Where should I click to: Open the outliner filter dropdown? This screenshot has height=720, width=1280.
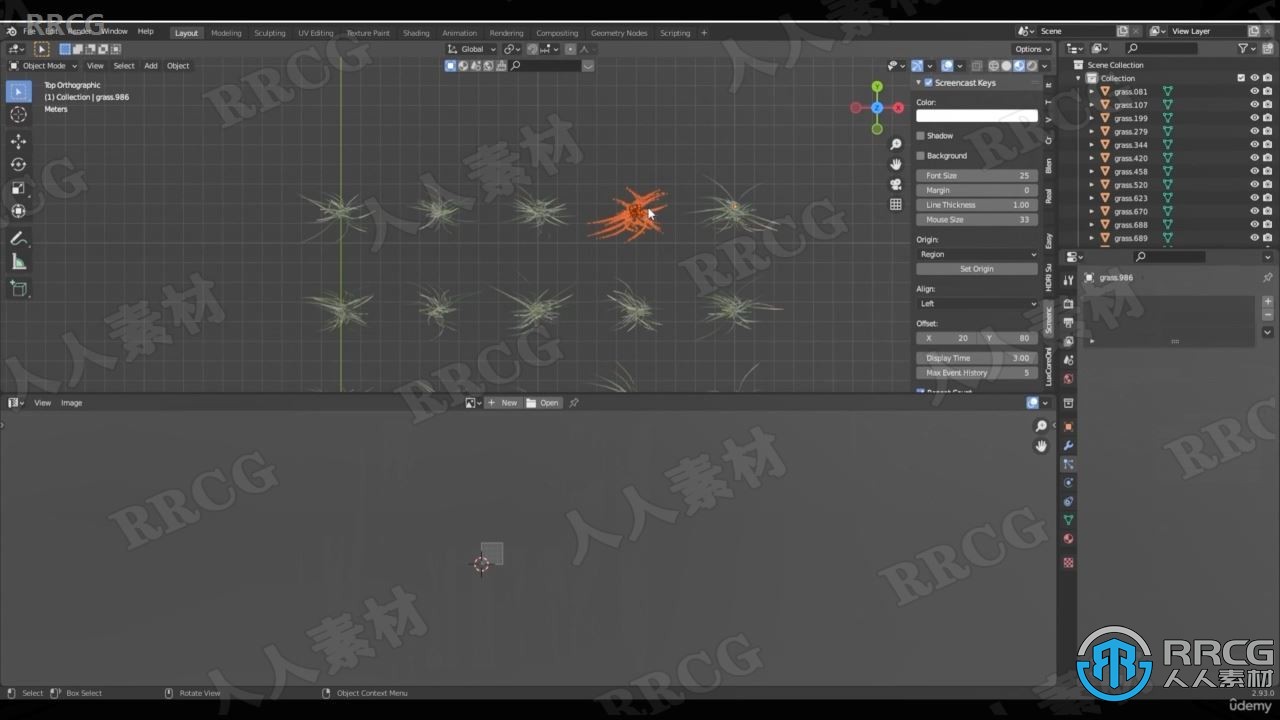pyautogui.click(x=1246, y=48)
